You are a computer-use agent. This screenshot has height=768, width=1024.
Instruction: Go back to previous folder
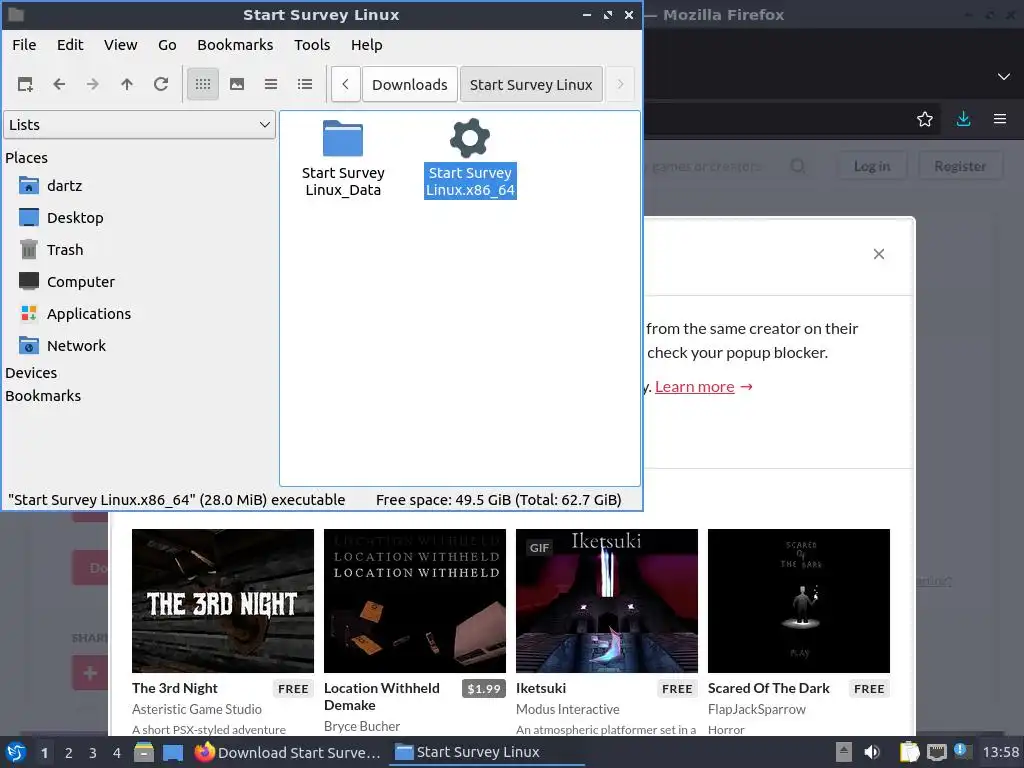point(59,84)
